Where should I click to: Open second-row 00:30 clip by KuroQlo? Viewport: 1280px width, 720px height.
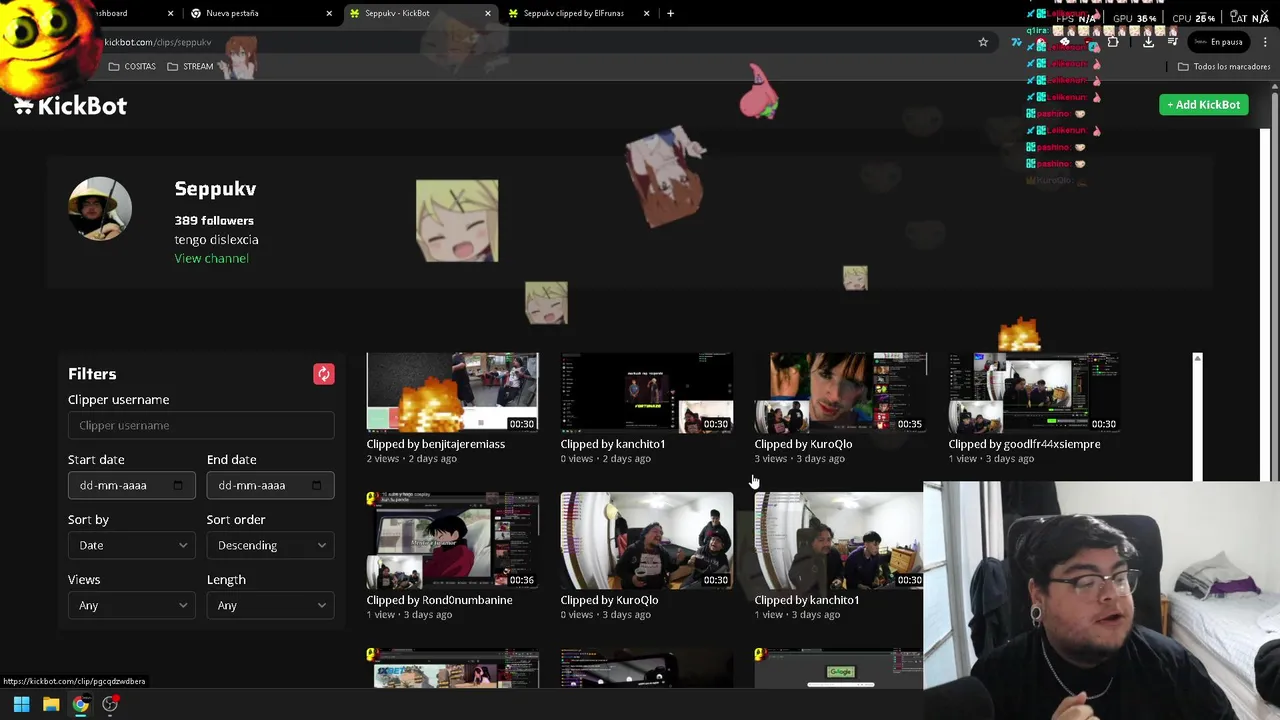click(646, 540)
